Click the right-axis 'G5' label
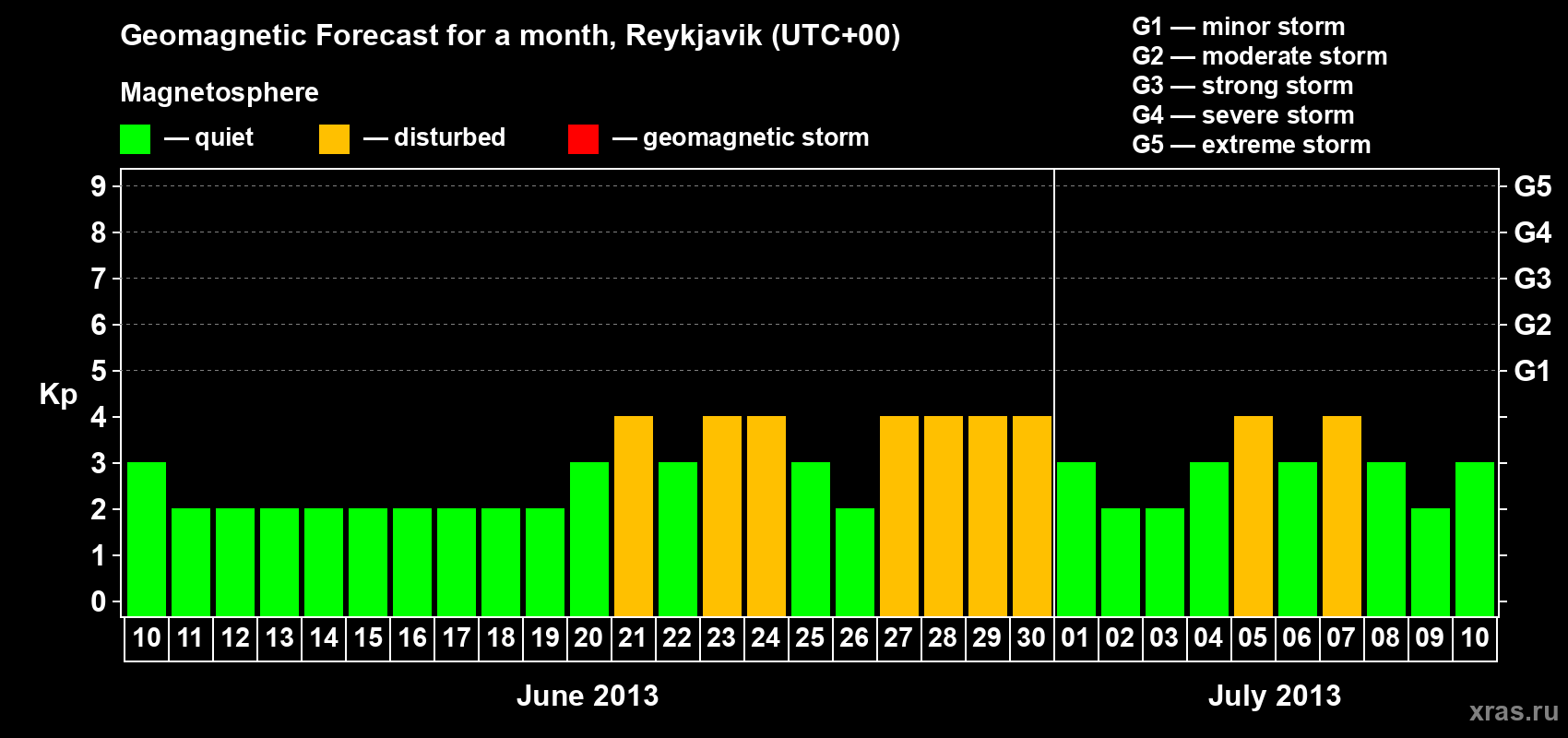1568x738 pixels. [1533, 186]
